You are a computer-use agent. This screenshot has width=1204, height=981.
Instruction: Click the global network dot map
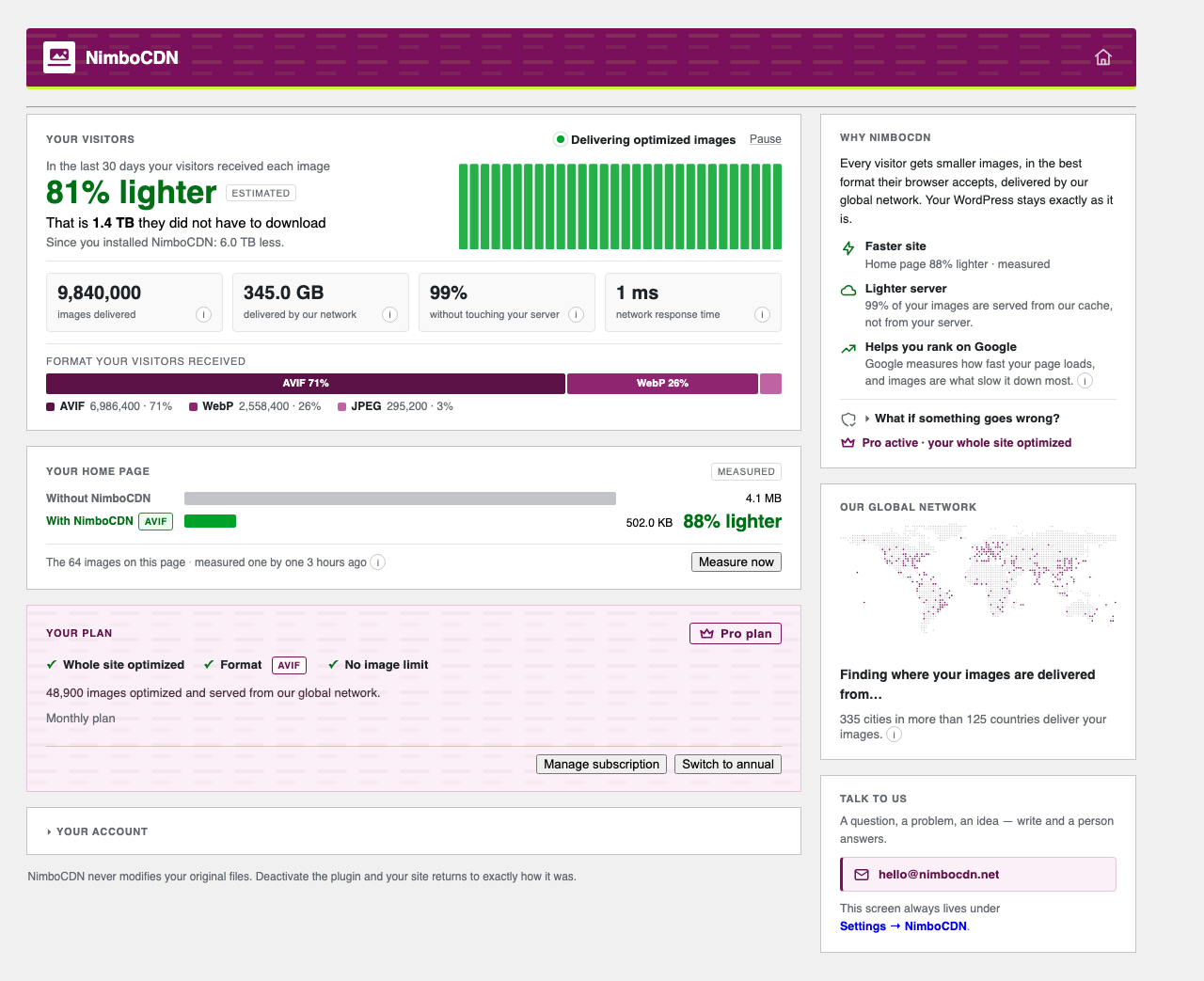[x=978, y=580]
